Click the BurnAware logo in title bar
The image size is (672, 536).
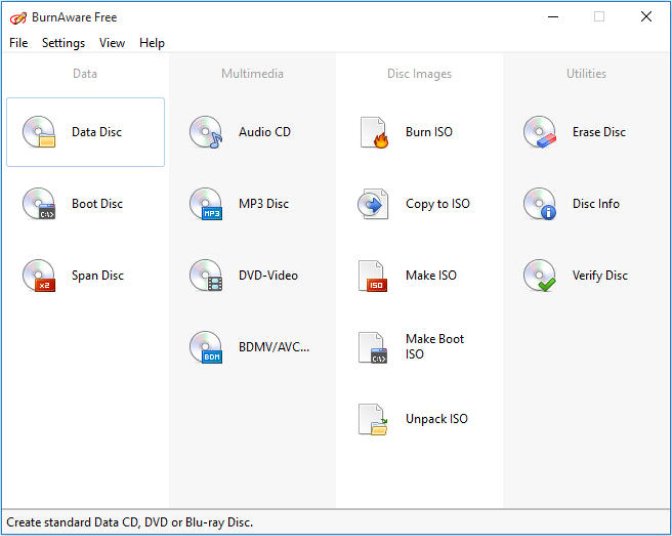18,18
